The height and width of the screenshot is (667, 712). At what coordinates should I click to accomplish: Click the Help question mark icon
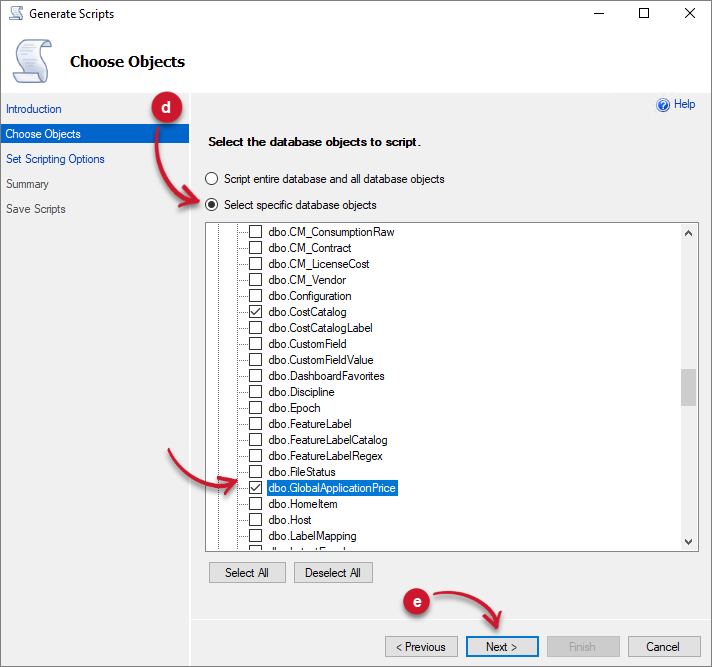[663, 105]
